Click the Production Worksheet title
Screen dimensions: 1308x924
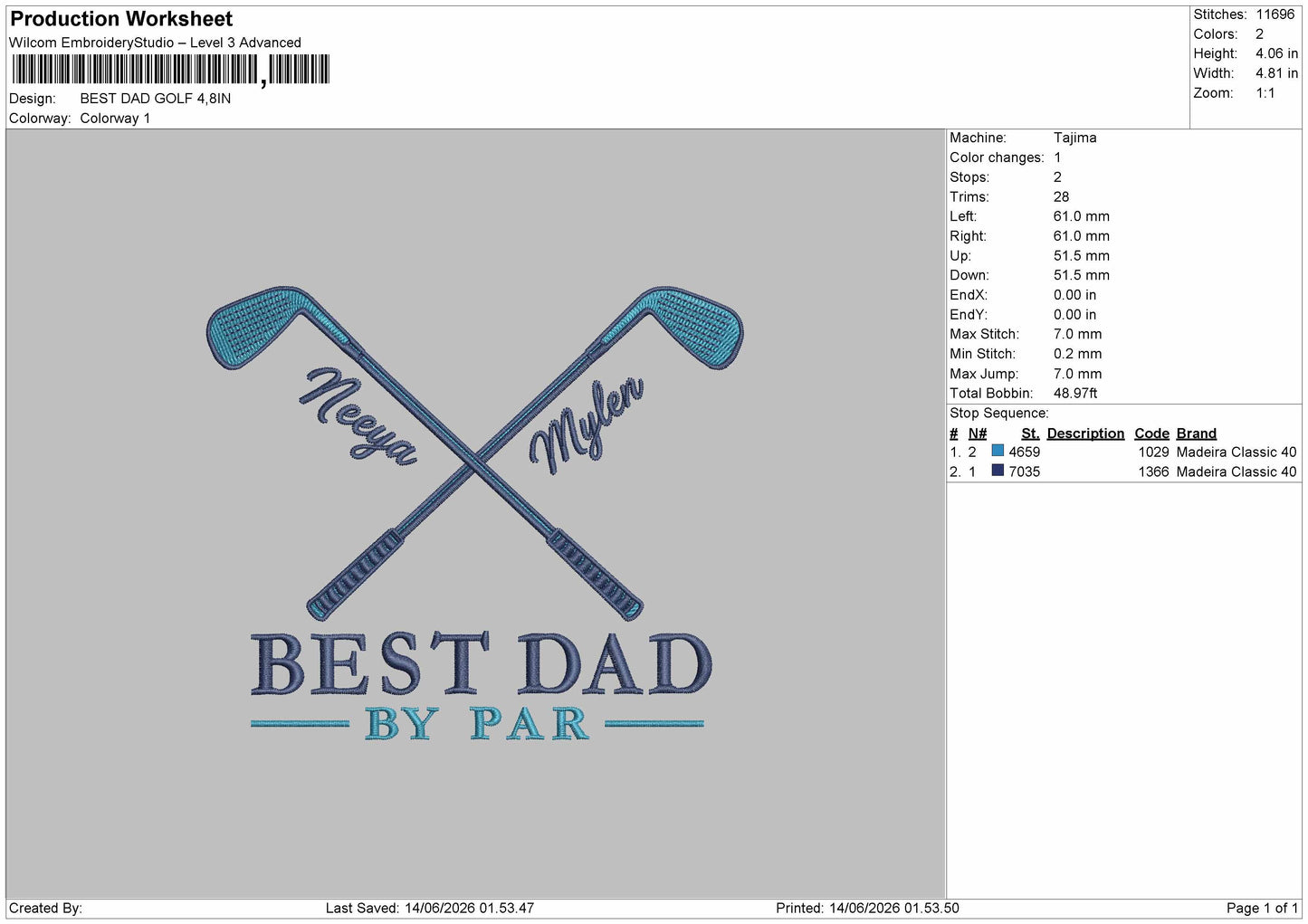click(121, 19)
